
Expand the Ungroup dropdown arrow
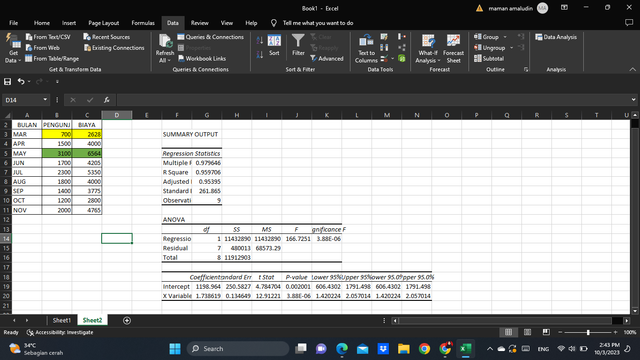click(511, 48)
